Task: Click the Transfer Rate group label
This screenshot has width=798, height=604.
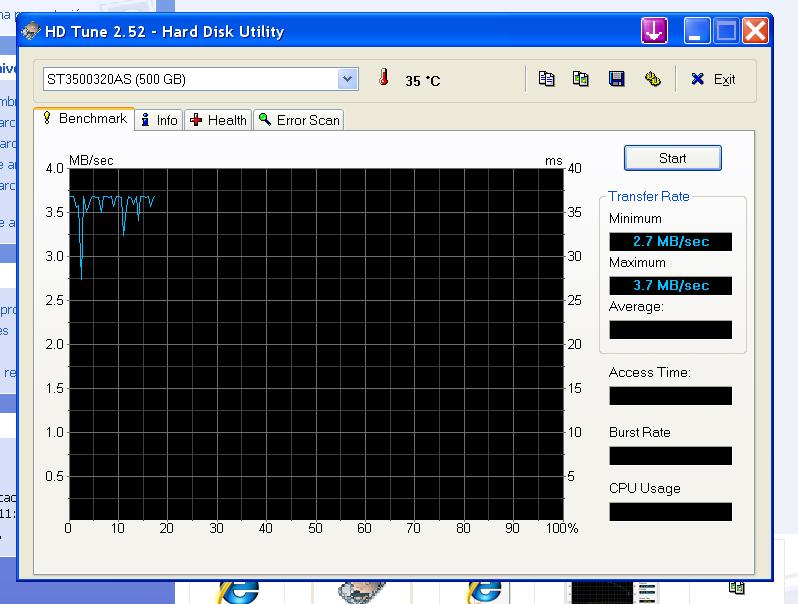Action: (648, 196)
